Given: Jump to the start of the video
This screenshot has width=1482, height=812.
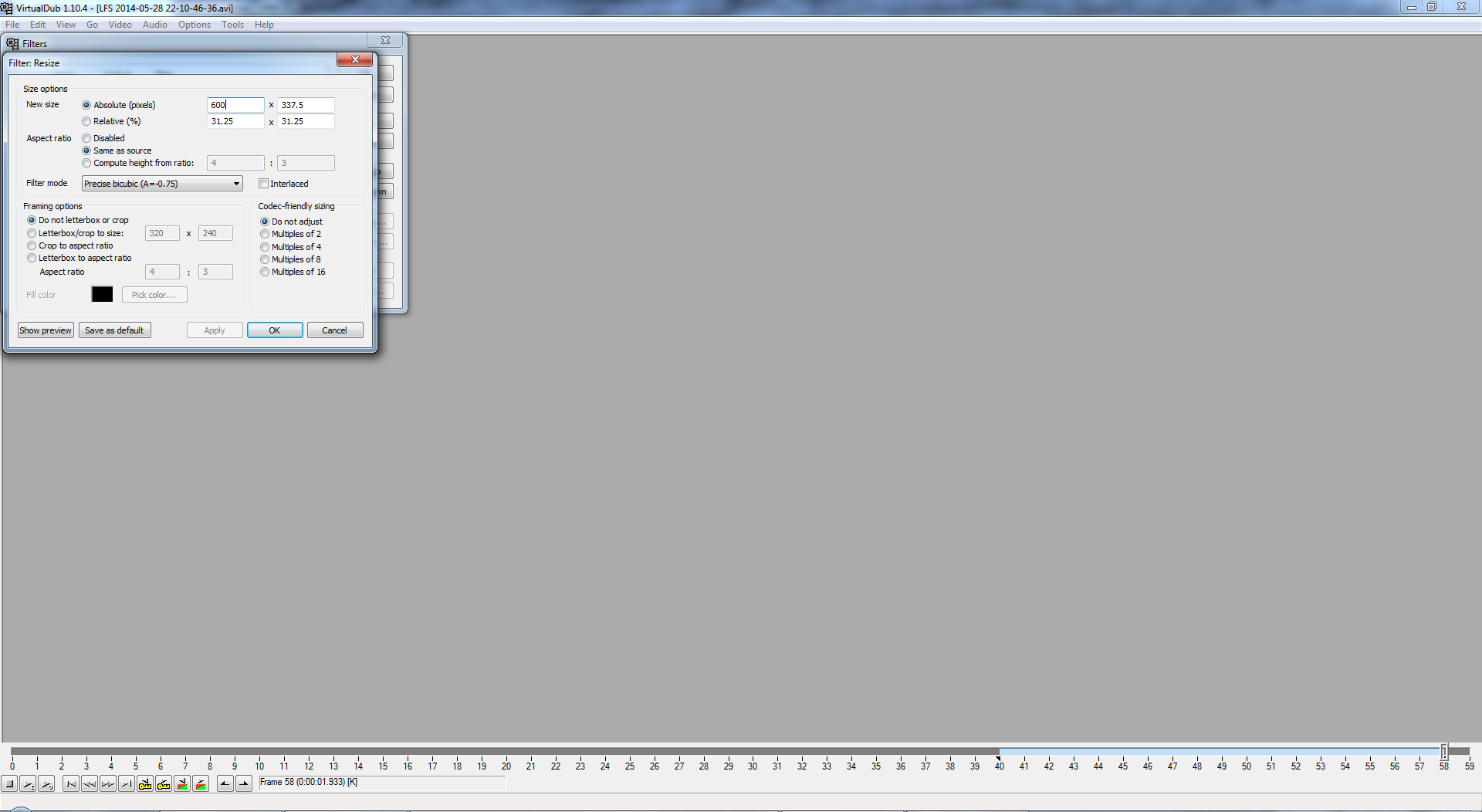Looking at the screenshot, I should tap(71, 784).
